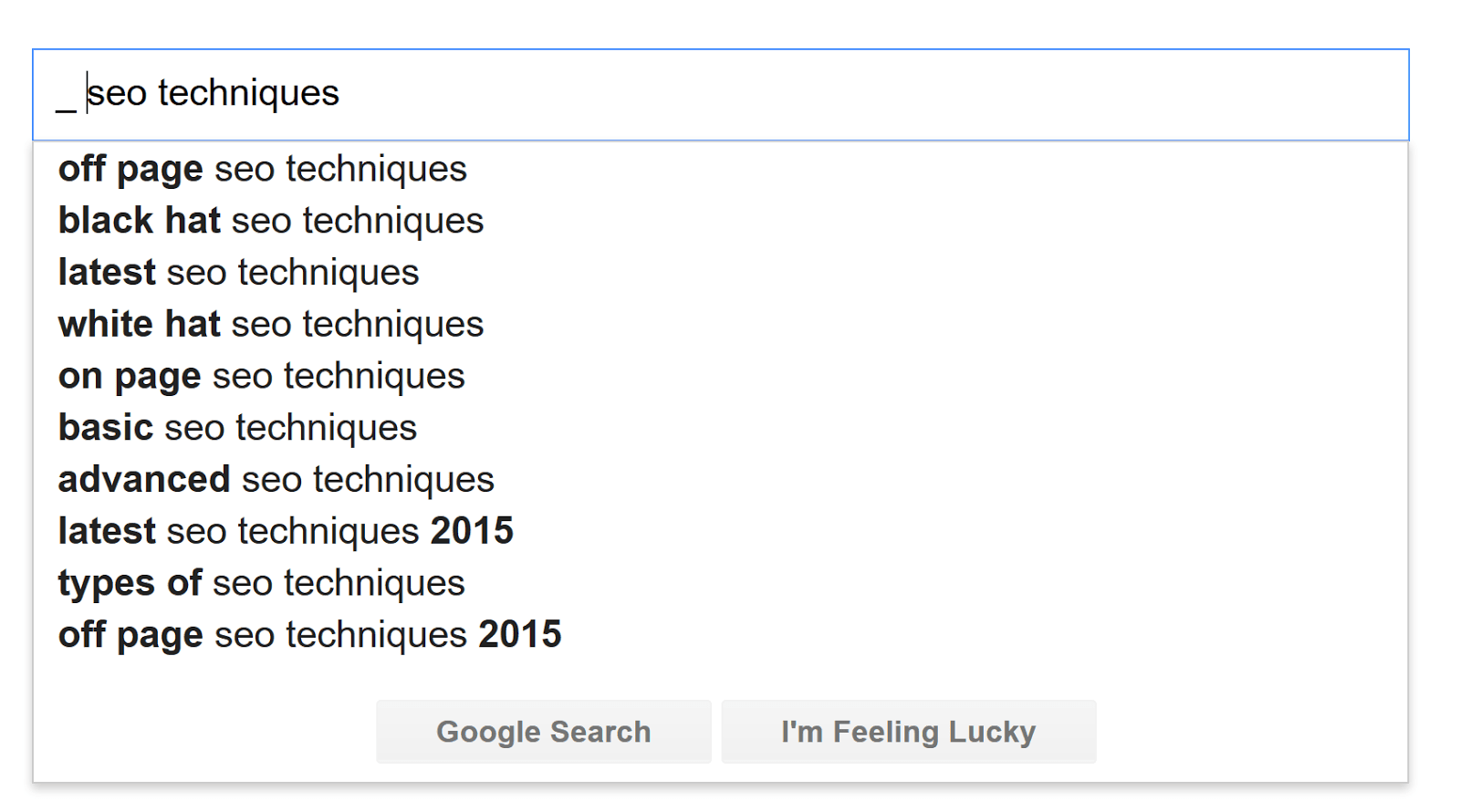1460x812 pixels.
Task: Choose 'black hat seo techniques' suggestion
Action: pos(271,221)
